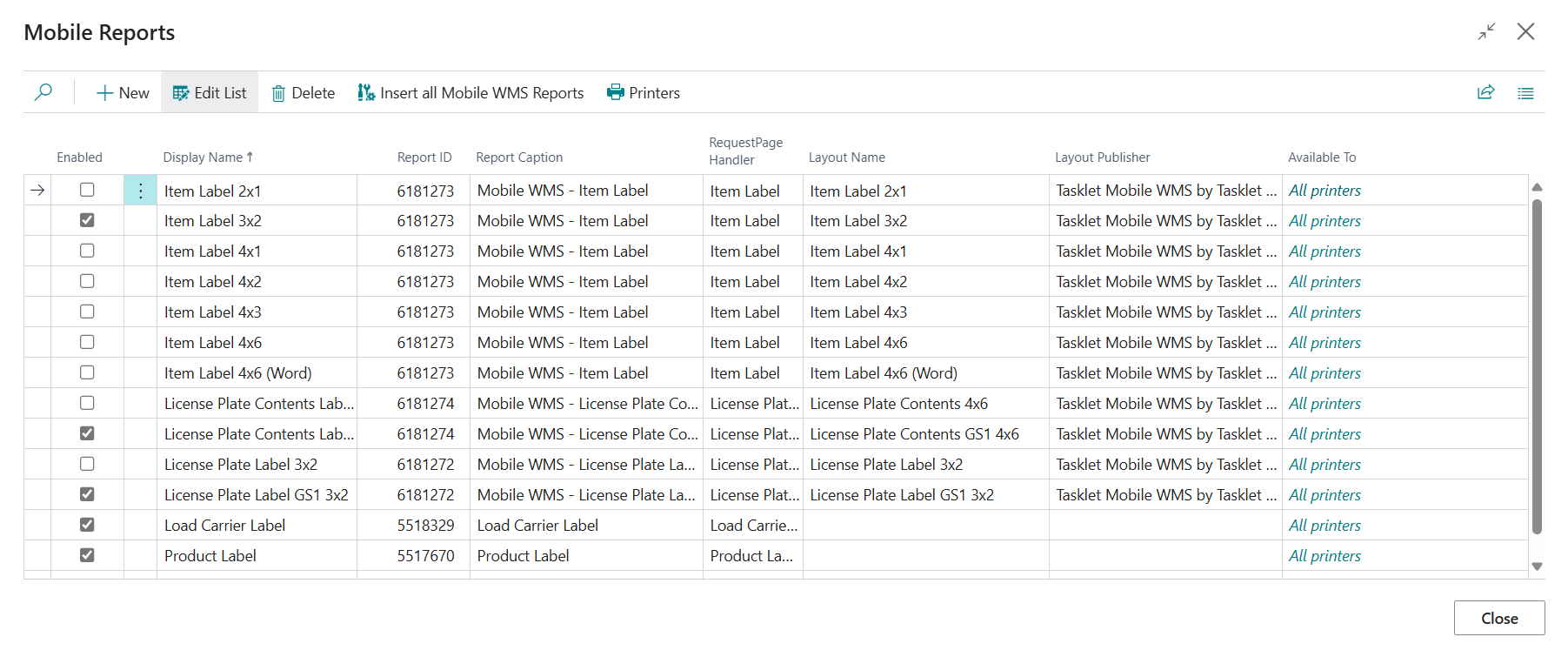Image resolution: width=1568 pixels, height=657 pixels.
Task: Select the Load Carrier Label report caption cell
Action: tap(586, 526)
